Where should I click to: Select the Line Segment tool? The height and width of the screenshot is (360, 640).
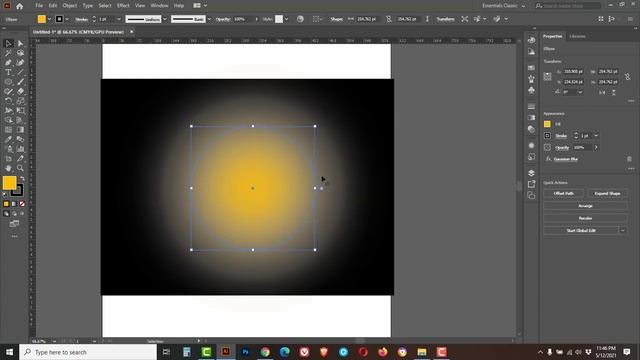pyautogui.click(x=20, y=72)
